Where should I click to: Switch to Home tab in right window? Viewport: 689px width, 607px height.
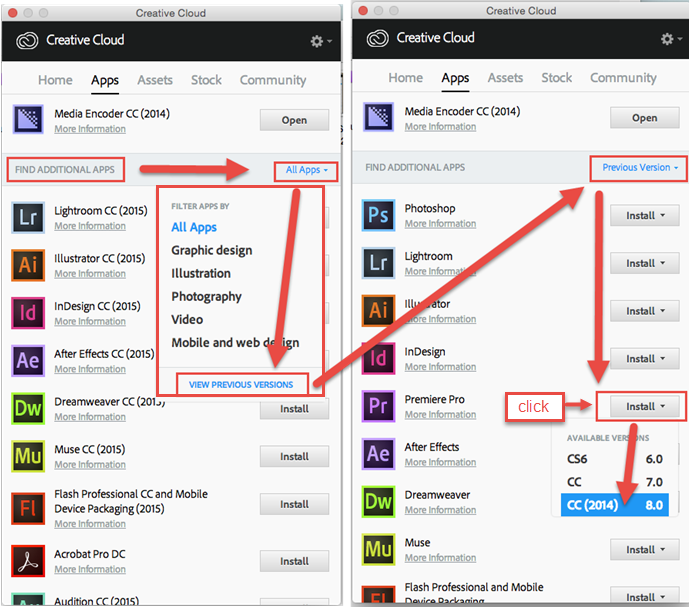(406, 78)
